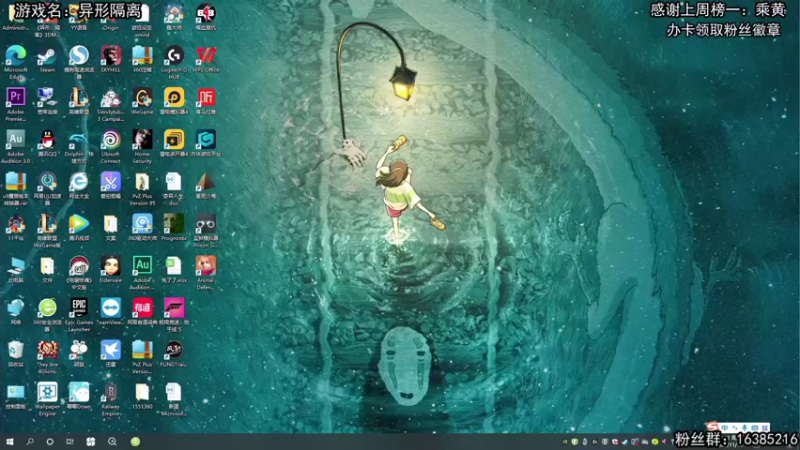Launch the Ubisoft Connect shortcut
The height and width of the screenshot is (450, 800).
coord(111,139)
